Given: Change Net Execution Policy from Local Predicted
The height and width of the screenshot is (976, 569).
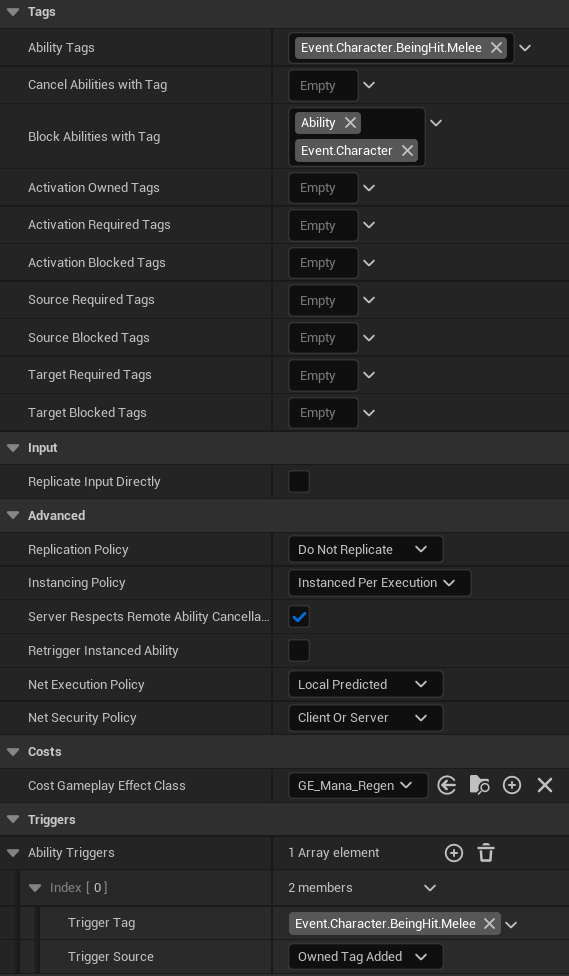Looking at the screenshot, I should tap(365, 685).
